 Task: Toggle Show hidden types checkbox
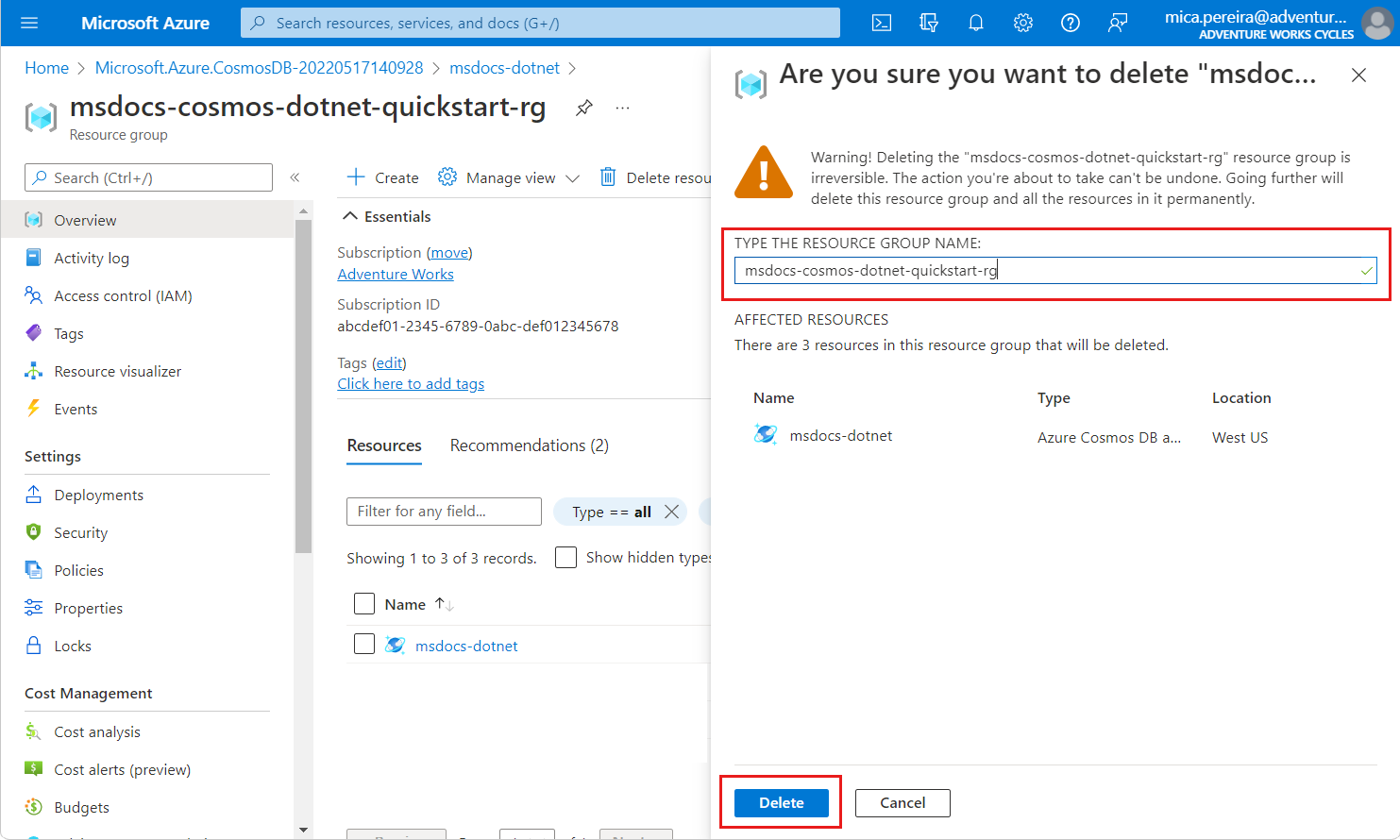[566, 557]
